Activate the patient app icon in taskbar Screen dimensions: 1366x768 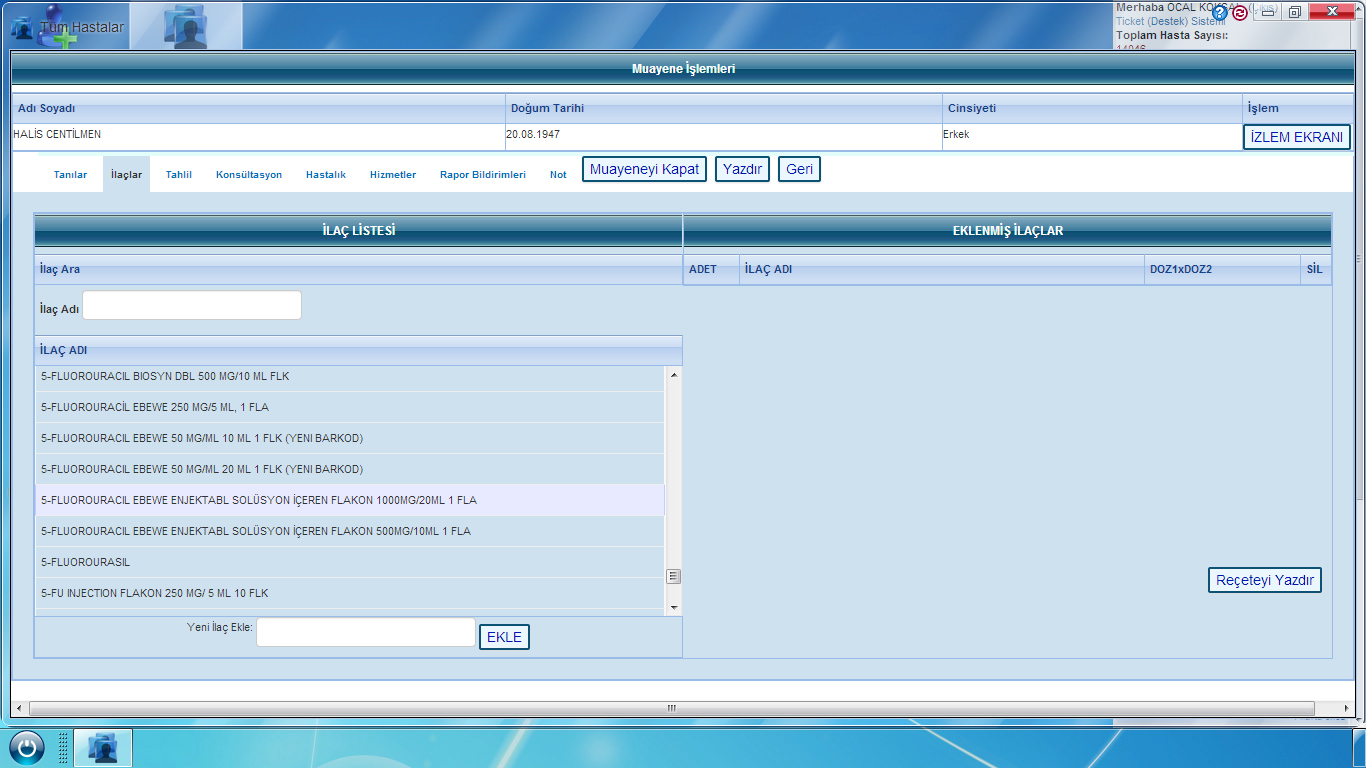pyautogui.click(x=103, y=748)
